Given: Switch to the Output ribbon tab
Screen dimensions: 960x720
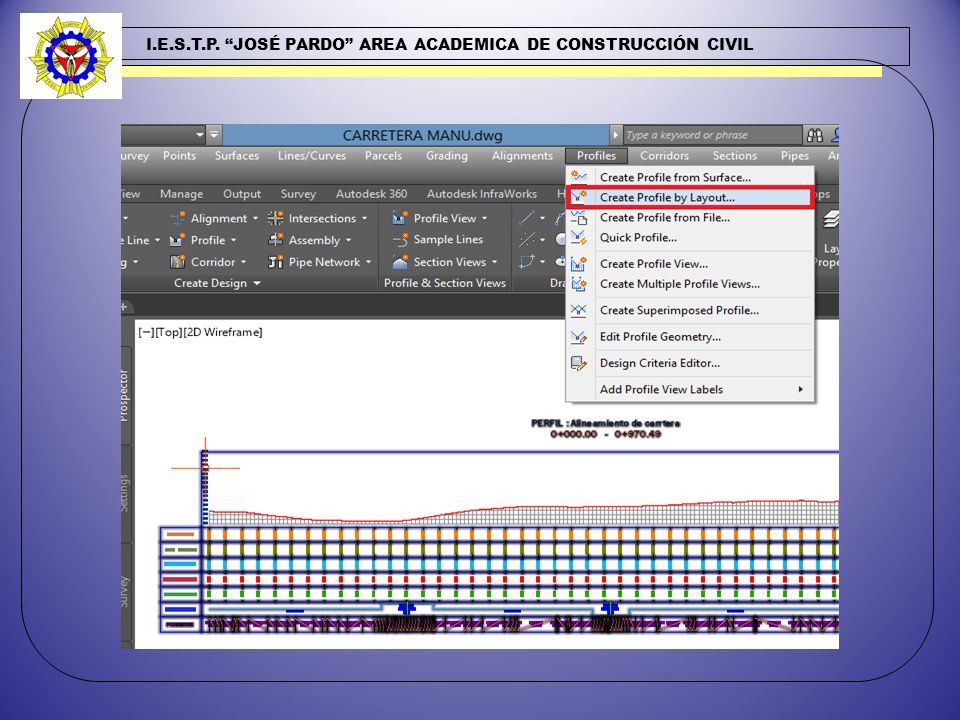Looking at the screenshot, I should (242, 194).
